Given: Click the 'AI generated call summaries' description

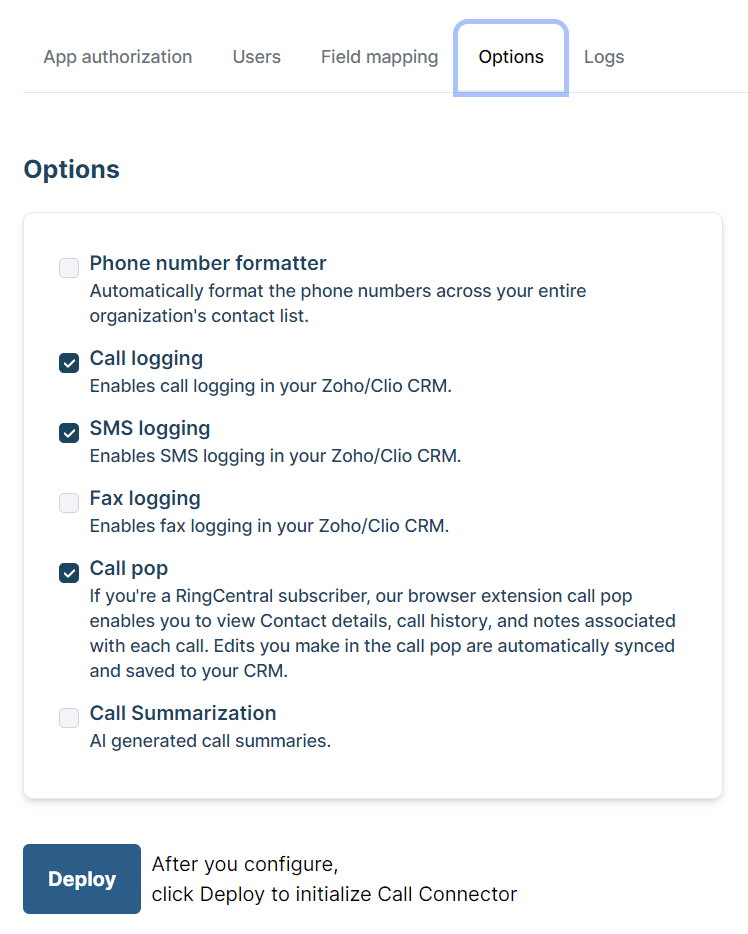Looking at the screenshot, I should (x=210, y=741).
